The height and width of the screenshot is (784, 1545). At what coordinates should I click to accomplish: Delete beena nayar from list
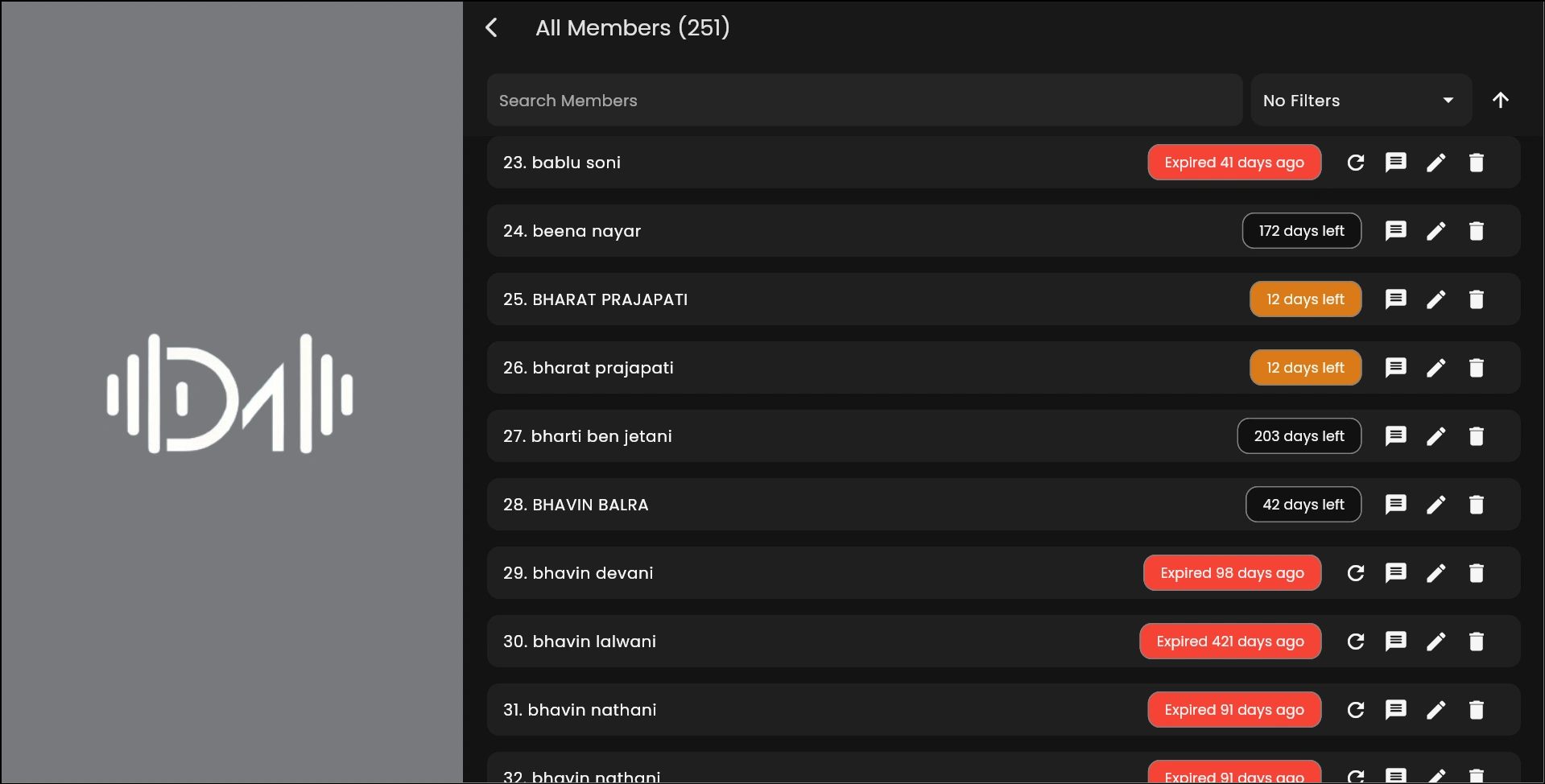[x=1476, y=231]
